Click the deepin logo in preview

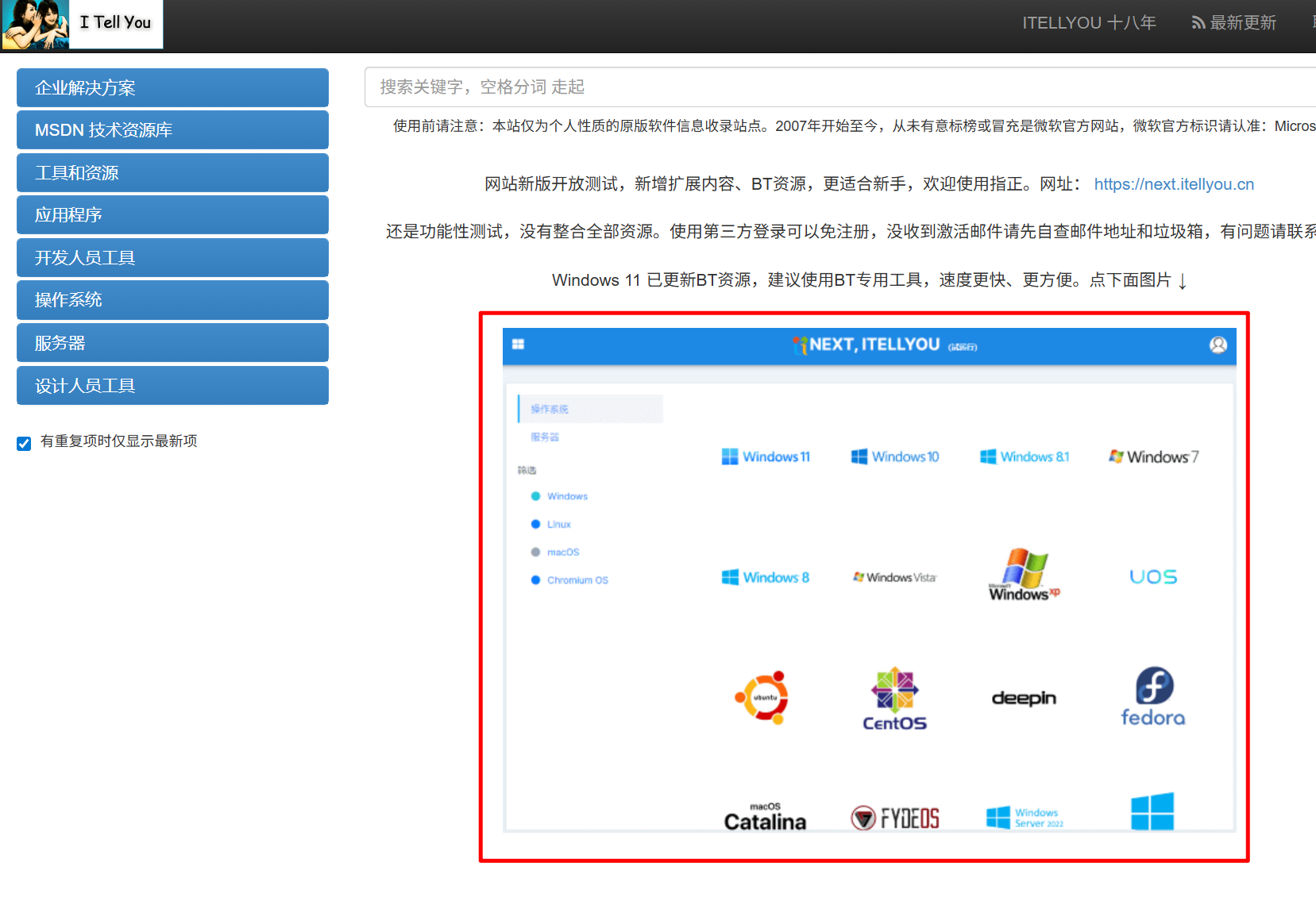1024,698
